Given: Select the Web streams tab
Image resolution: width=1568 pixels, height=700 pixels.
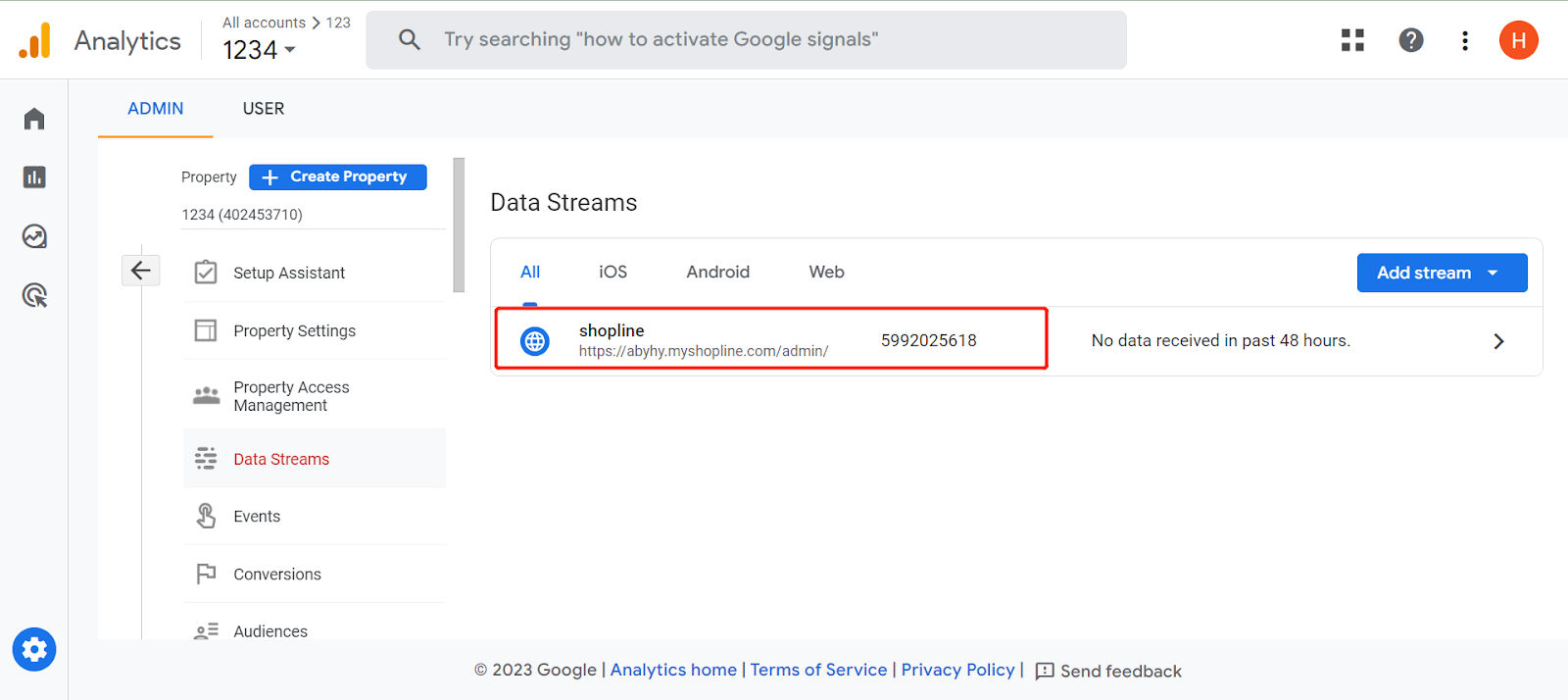Looking at the screenshot, I should pos(826,273).
